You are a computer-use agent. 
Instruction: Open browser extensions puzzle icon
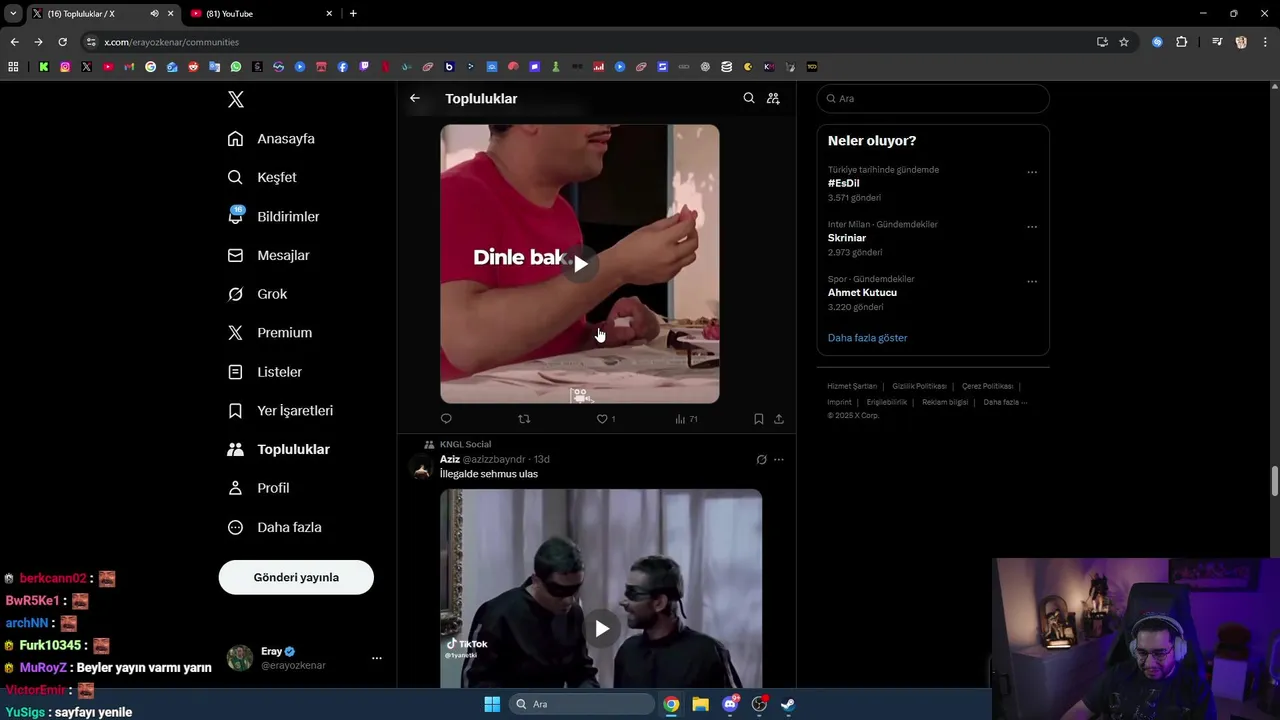pos(1181,42)
